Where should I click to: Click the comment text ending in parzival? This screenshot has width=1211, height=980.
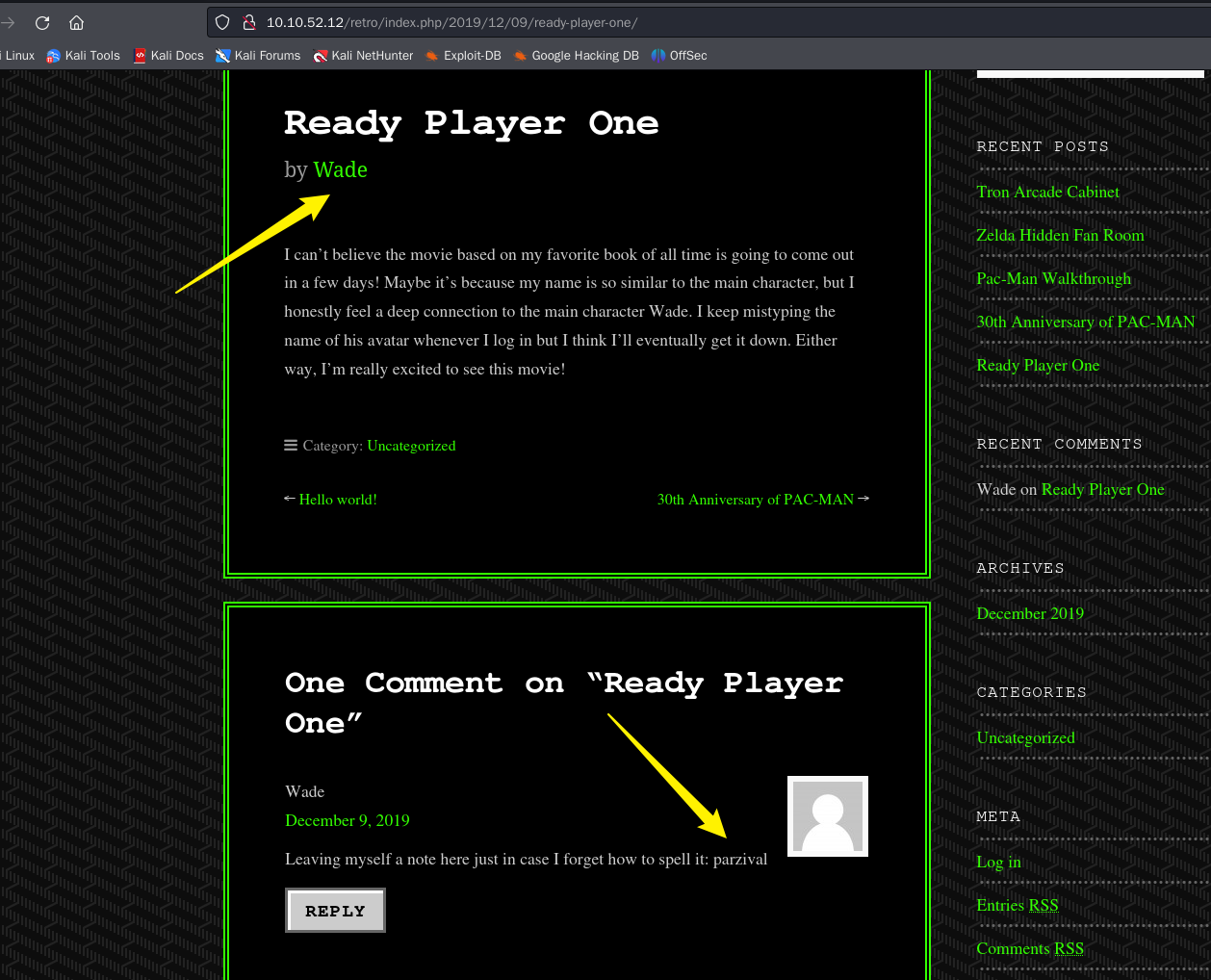pos(526,859)
